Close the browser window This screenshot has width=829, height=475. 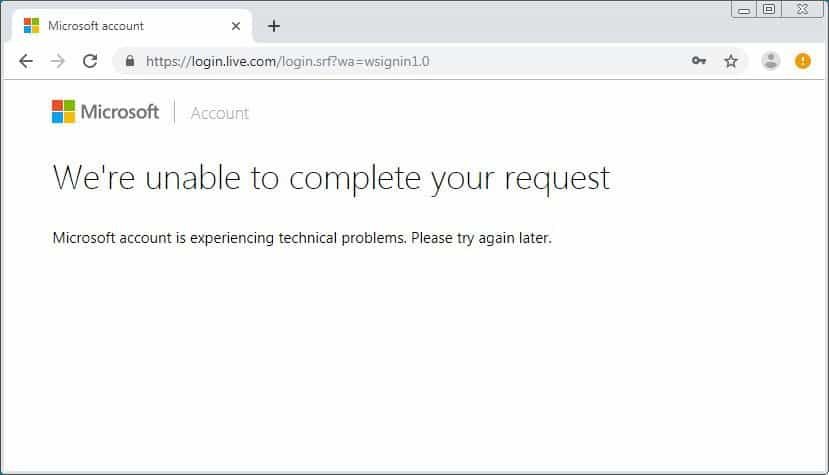(x=802, y=9)
